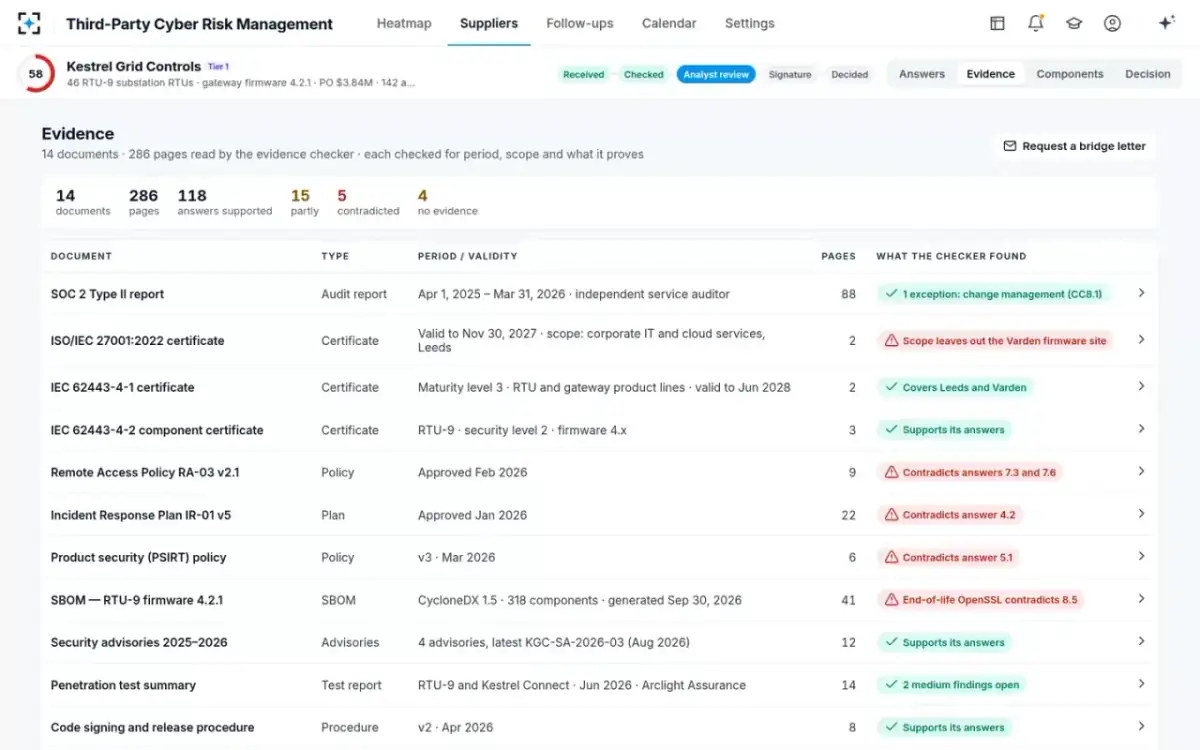Image resolution: width=1200 pixels, height=750 pixels.
Task: Click the envelope icon in Request a bridge letter
Action: point(1009,146)
